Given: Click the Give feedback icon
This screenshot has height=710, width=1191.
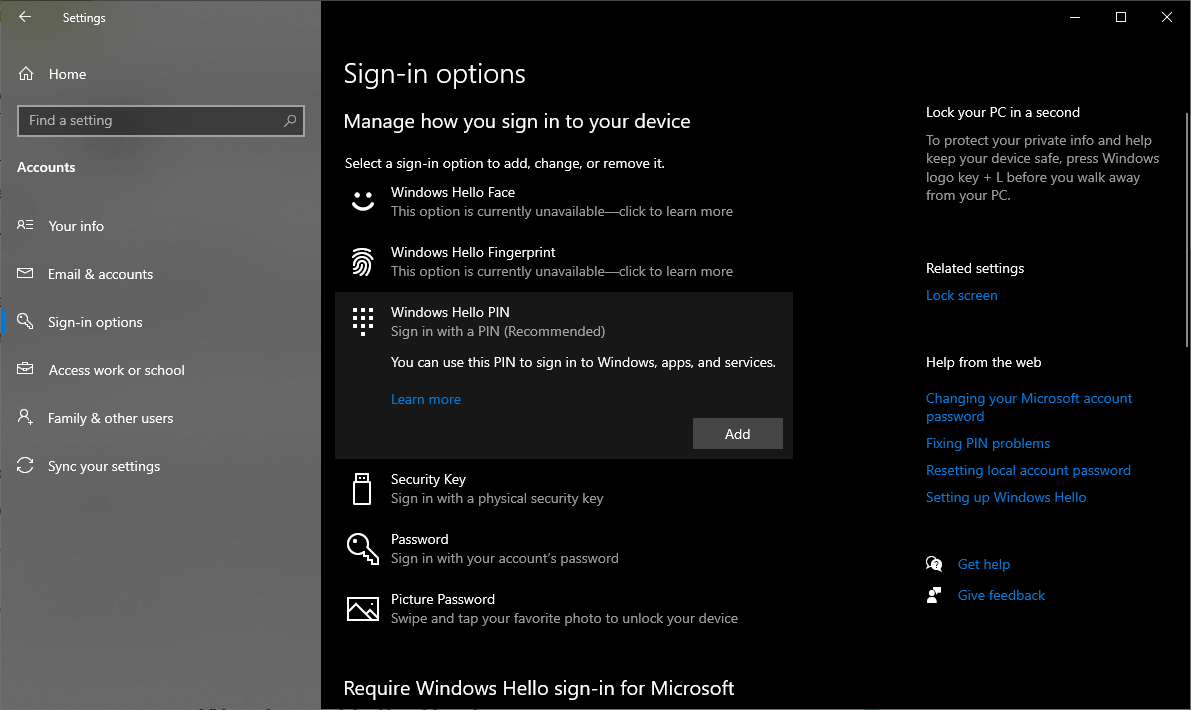Looking at the screenshot, I should pos(934,594).
